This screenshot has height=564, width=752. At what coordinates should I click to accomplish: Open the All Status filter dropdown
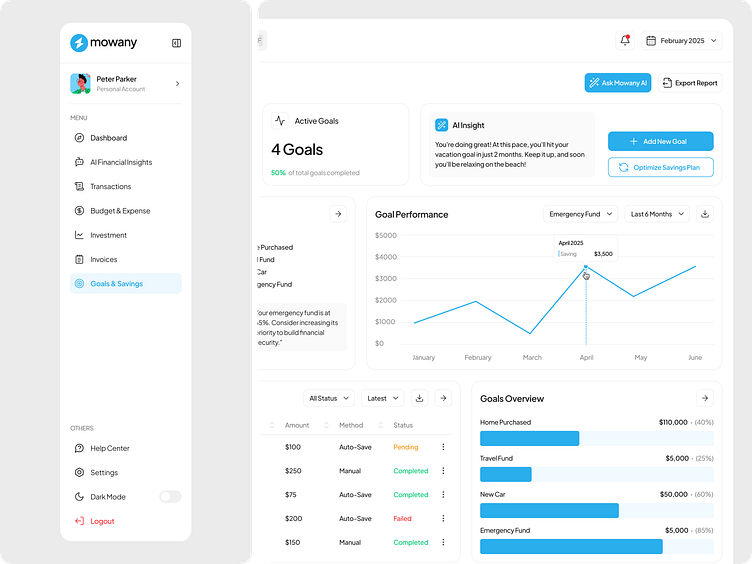coord(328,398)
